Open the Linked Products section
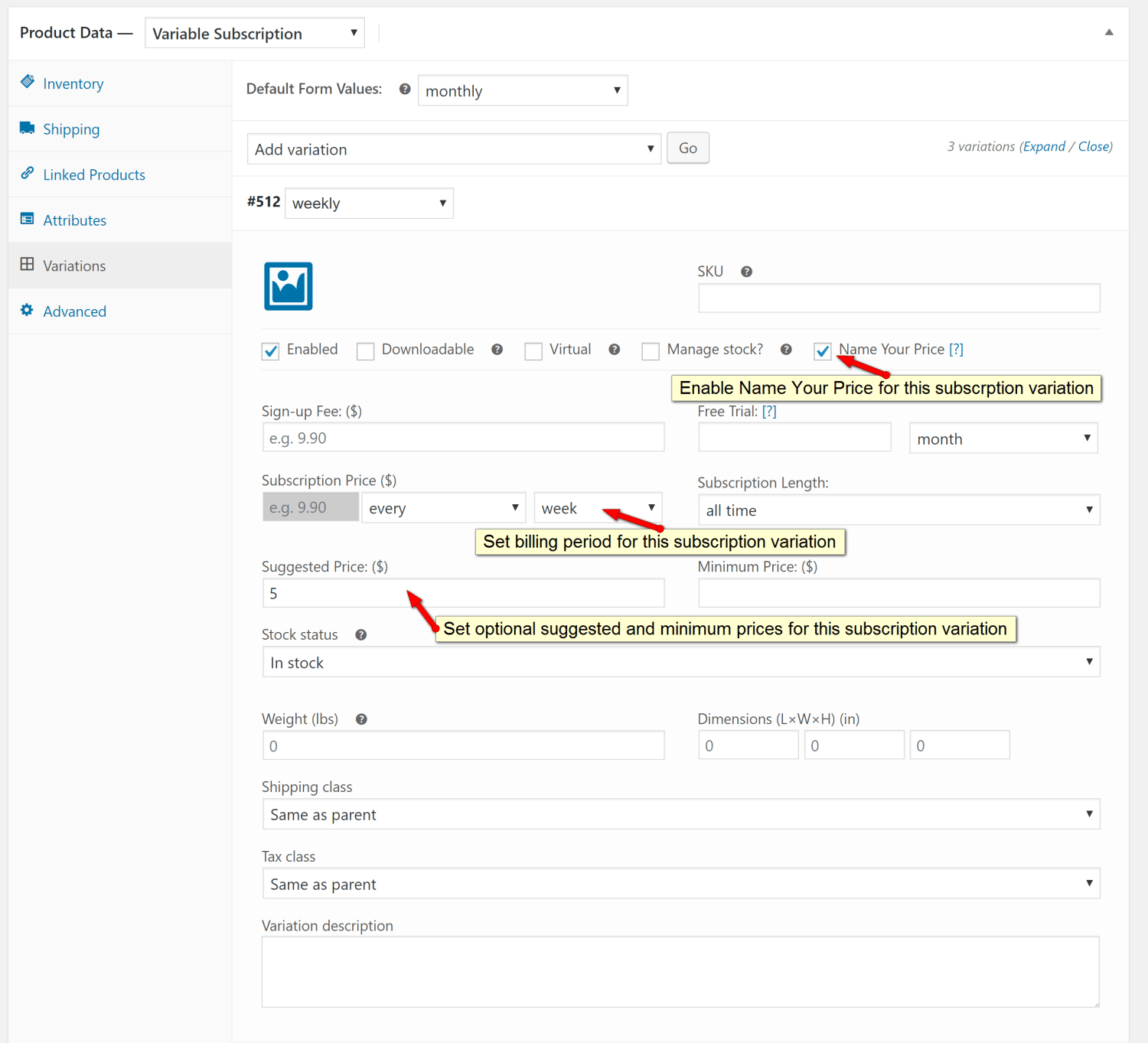This screenshot has width=1148, height=1043. coord(93,174)
